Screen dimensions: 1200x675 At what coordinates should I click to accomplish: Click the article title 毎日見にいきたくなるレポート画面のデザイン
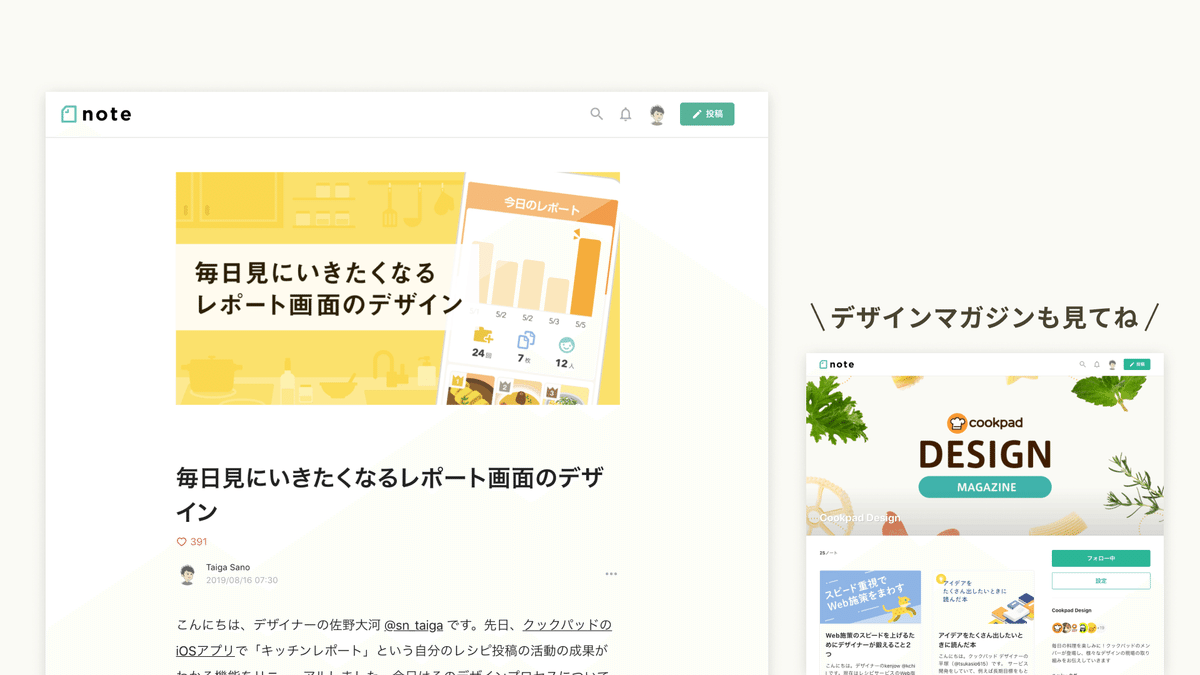coord(390,494)
